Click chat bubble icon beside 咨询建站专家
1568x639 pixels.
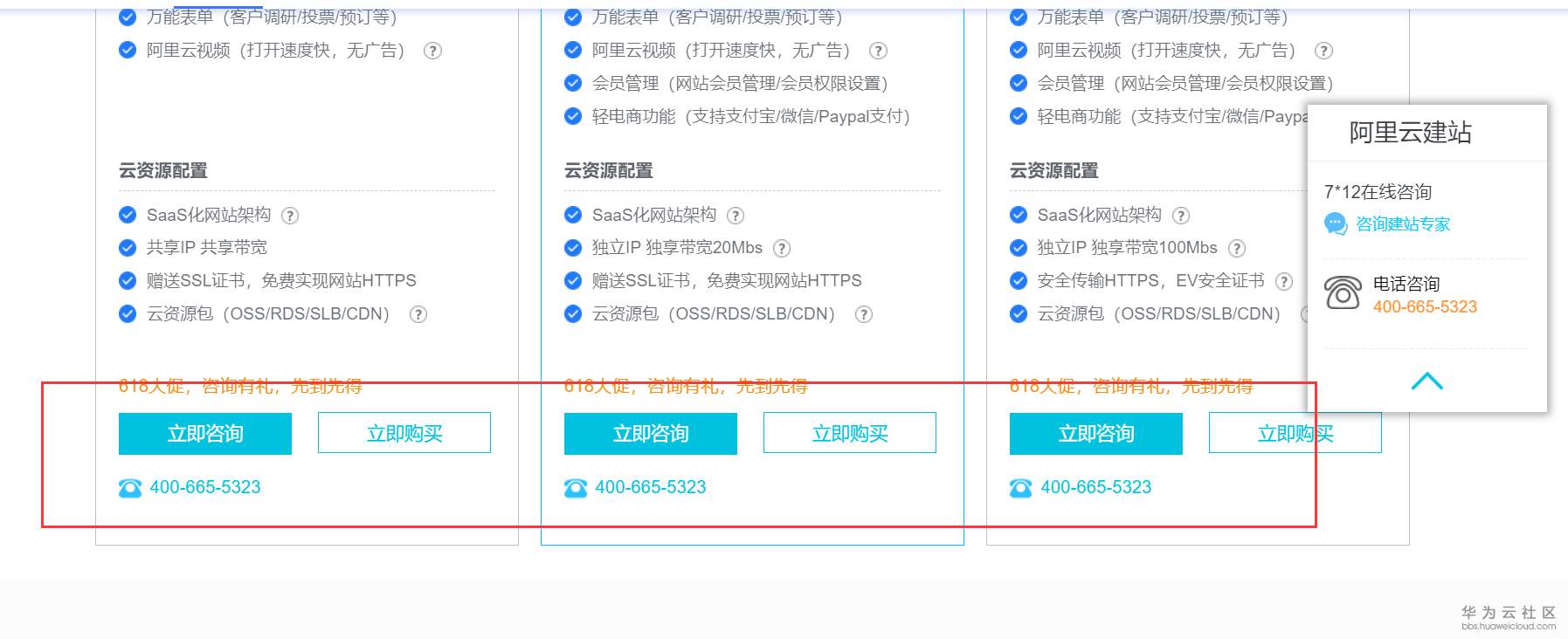tap(1336, 224)
